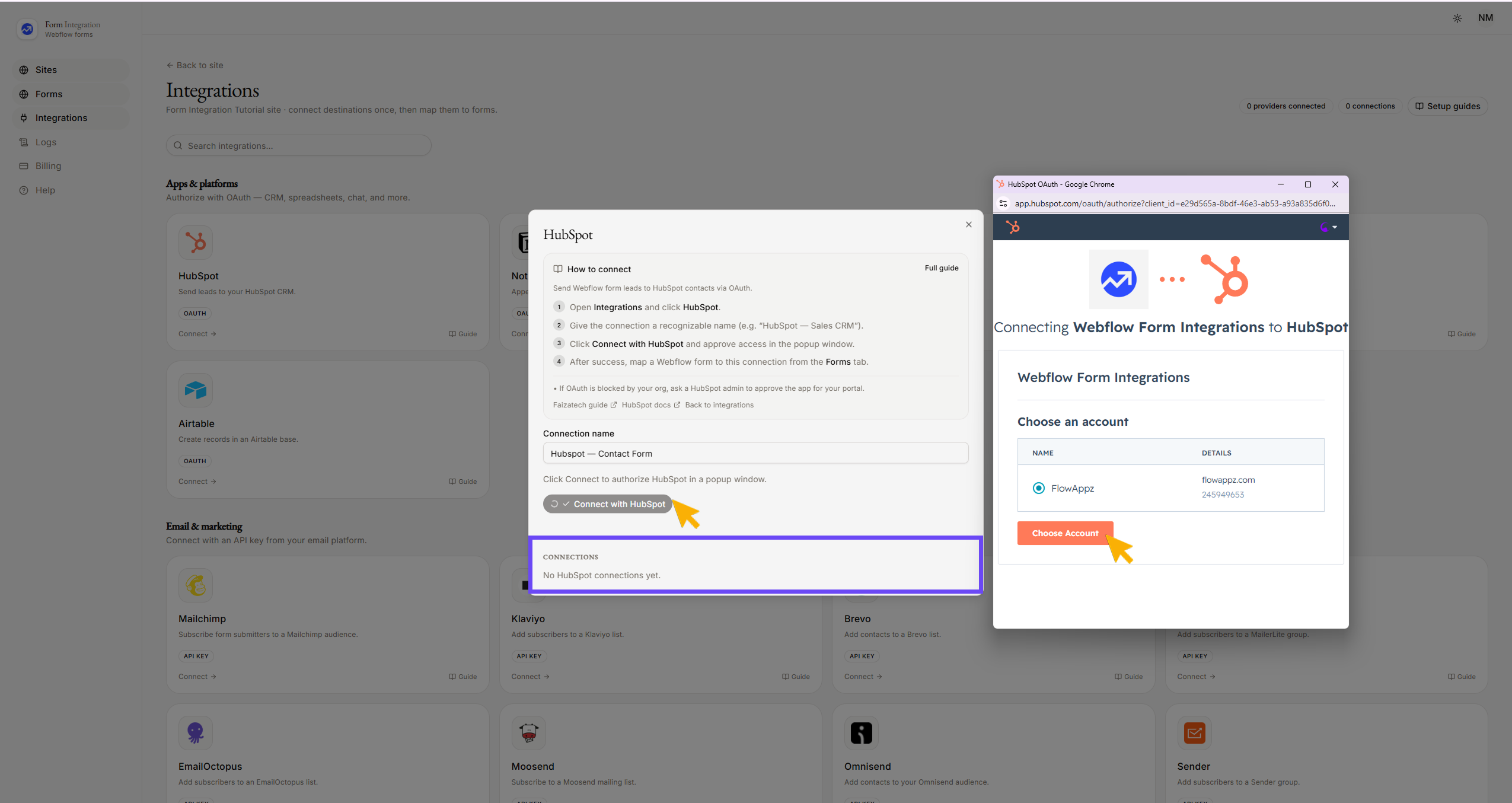The image size is (1512, 803).
Task: Open Integrations in the sidebar
Action: [71, 118]
